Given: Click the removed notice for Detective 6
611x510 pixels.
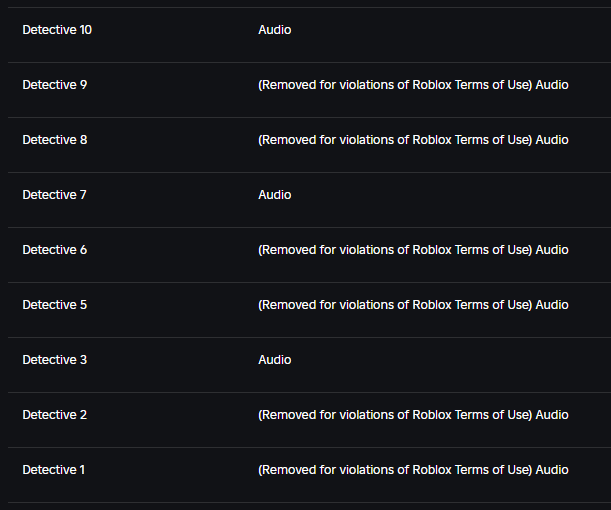Looking at the screenshot, I should coord(395,250).
